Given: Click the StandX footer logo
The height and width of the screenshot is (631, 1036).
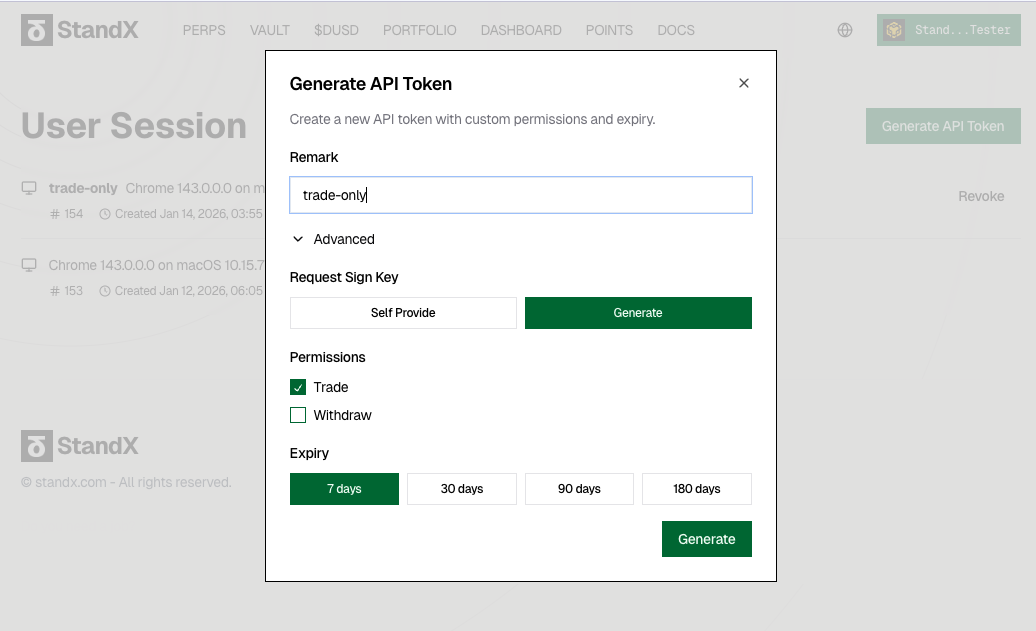Looking at the screenshot, I should (80, 446).
